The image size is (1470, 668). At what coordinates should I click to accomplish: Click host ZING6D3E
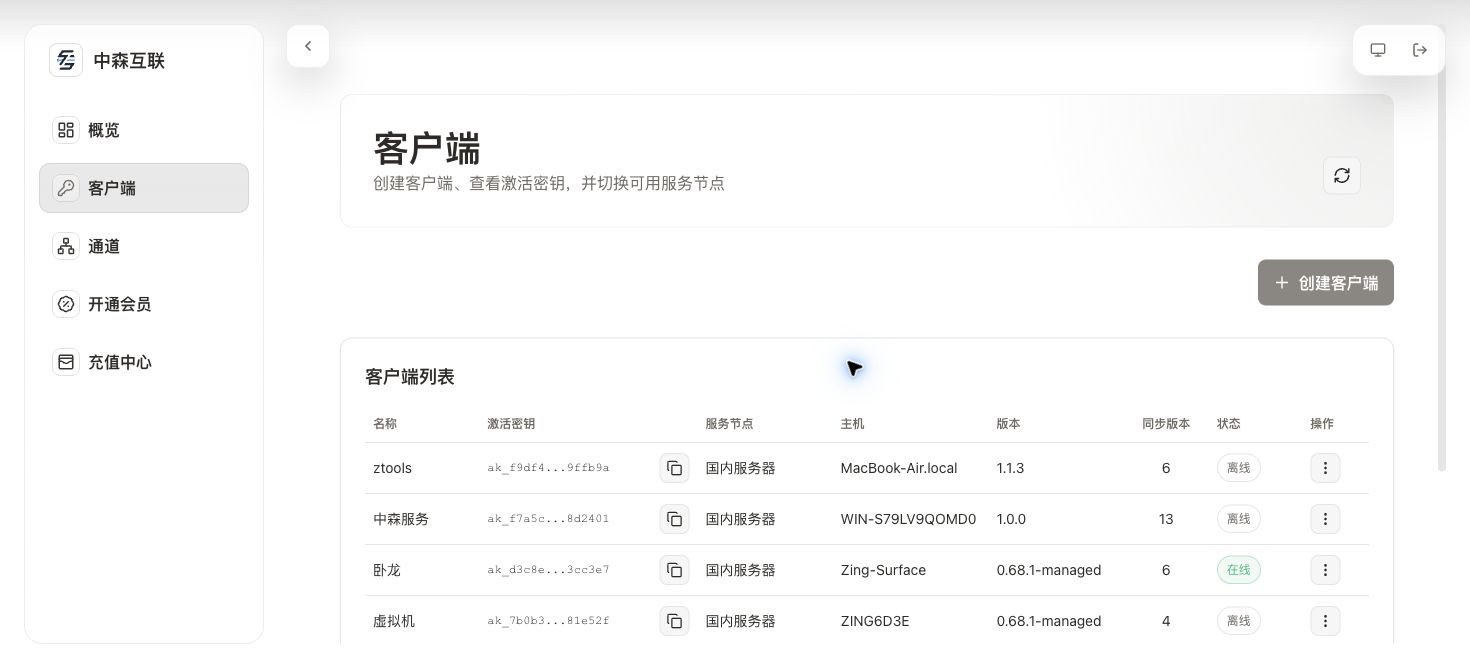875,621
